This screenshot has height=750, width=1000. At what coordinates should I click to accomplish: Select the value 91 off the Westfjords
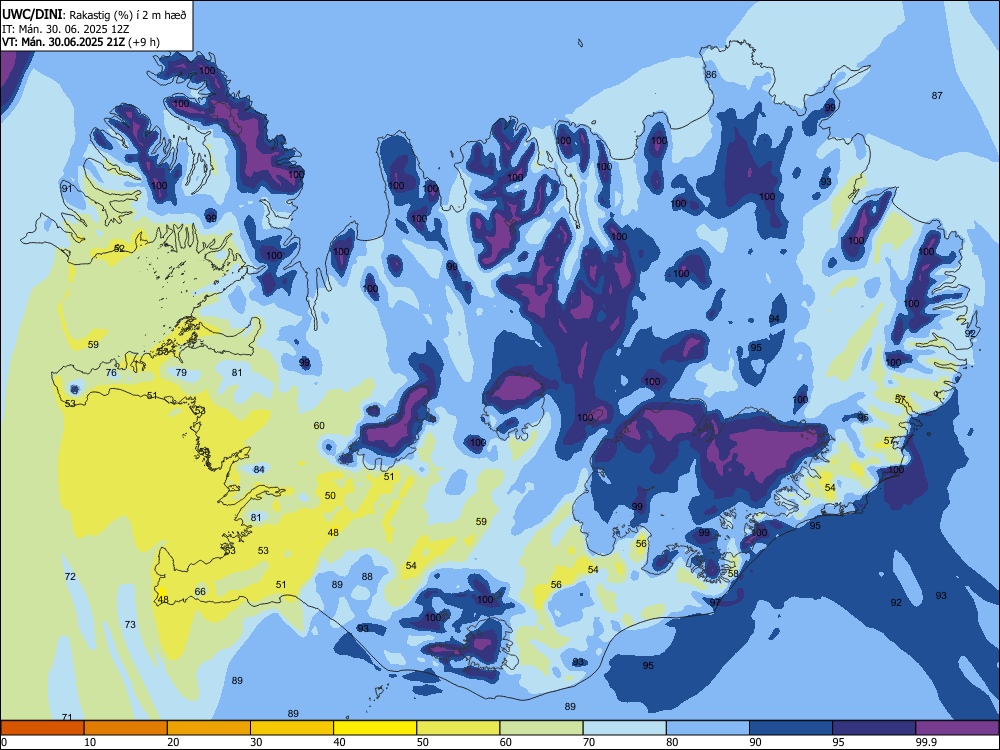click(66, 188)
